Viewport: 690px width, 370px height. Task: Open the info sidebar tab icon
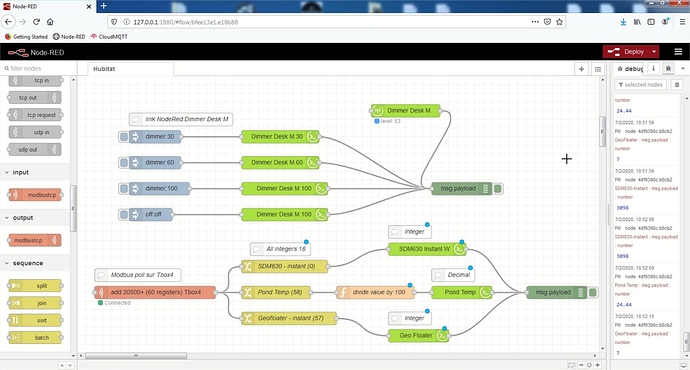coord(653,69)
